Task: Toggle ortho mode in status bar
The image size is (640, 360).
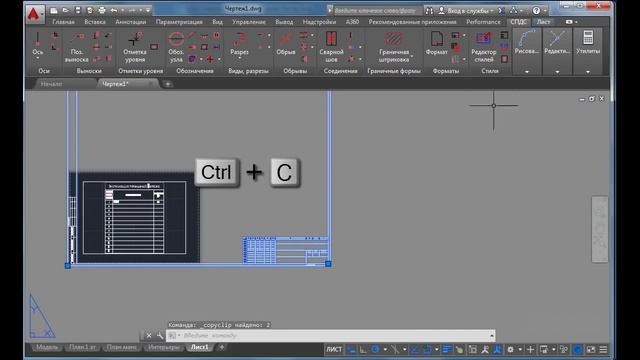Action: coord(363,349)
